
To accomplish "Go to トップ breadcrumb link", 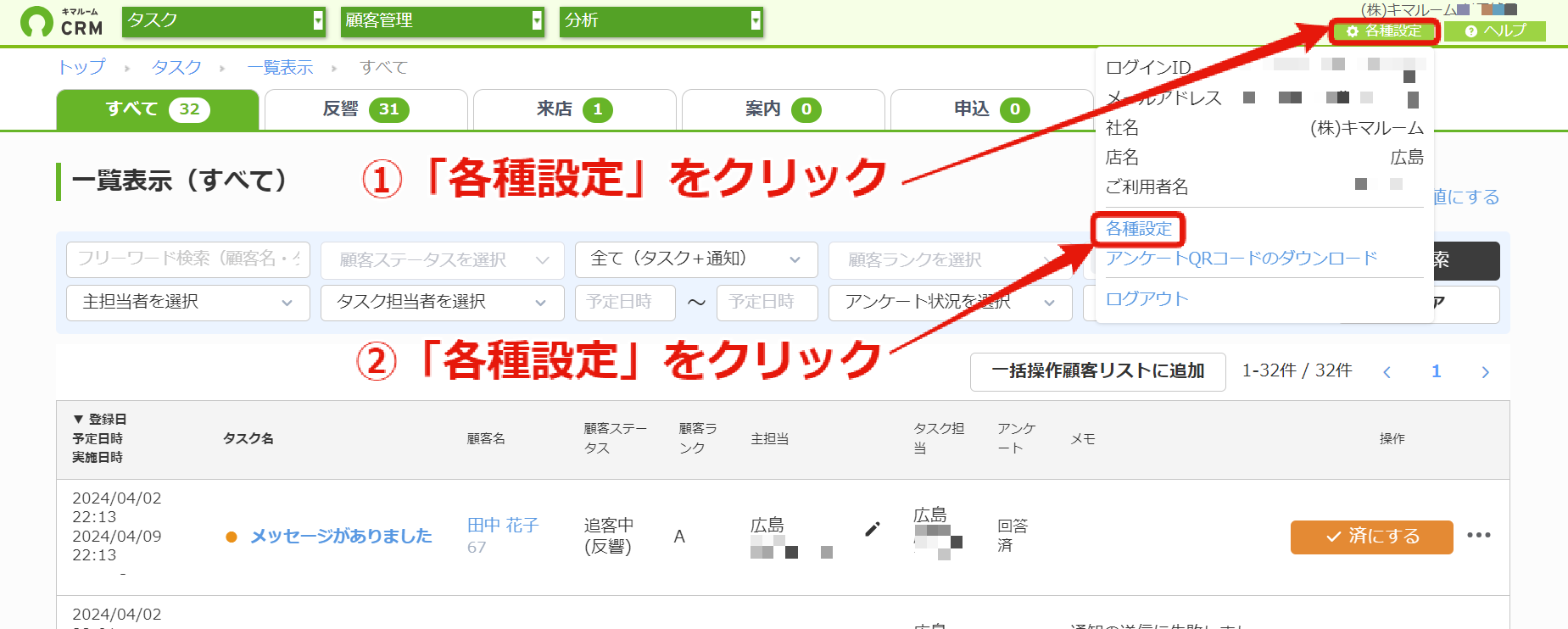I will (x=81, y=67).
